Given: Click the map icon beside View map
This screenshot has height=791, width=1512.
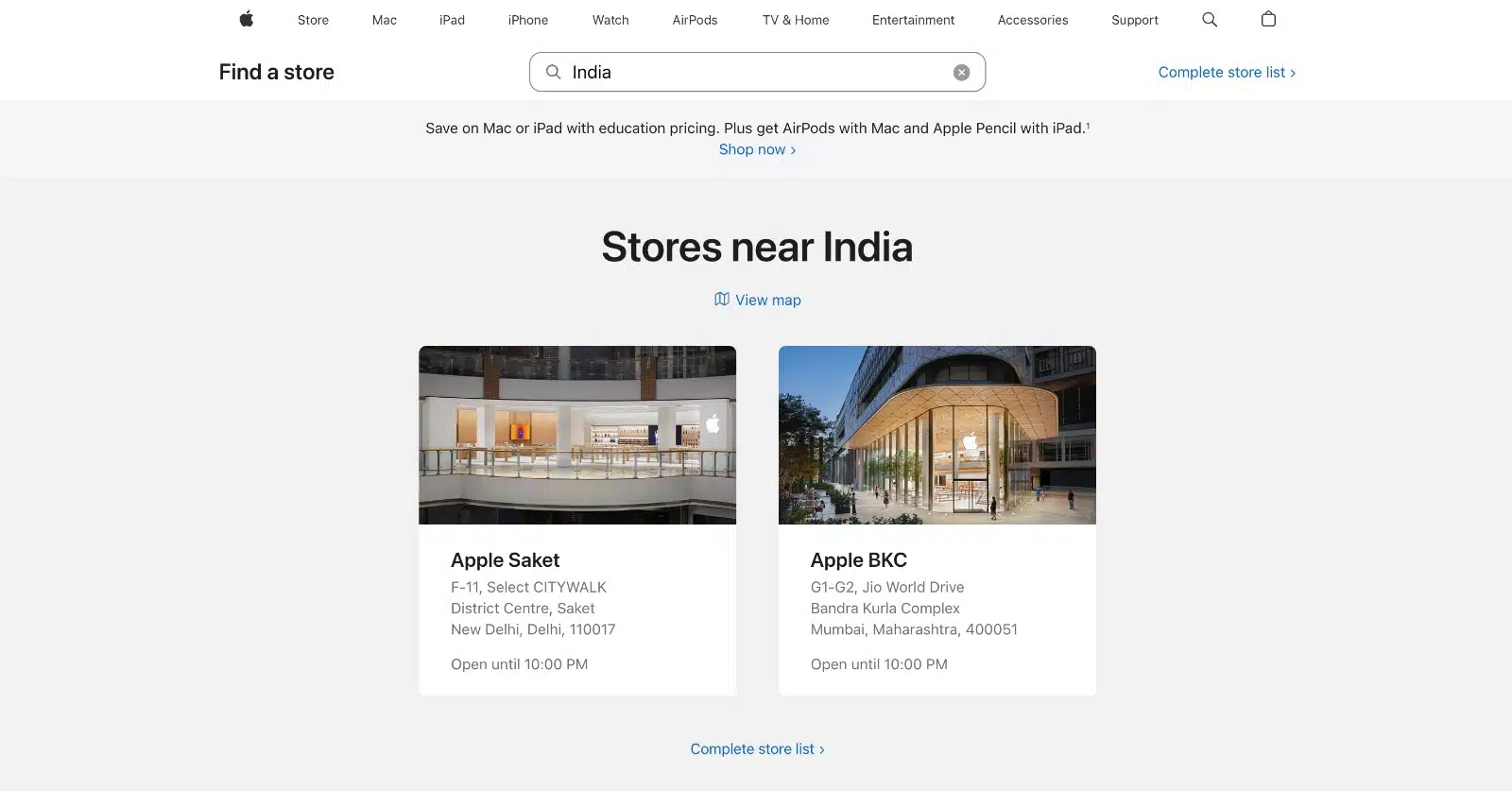Looking at the screenshot, I should (x=722, y=299).
